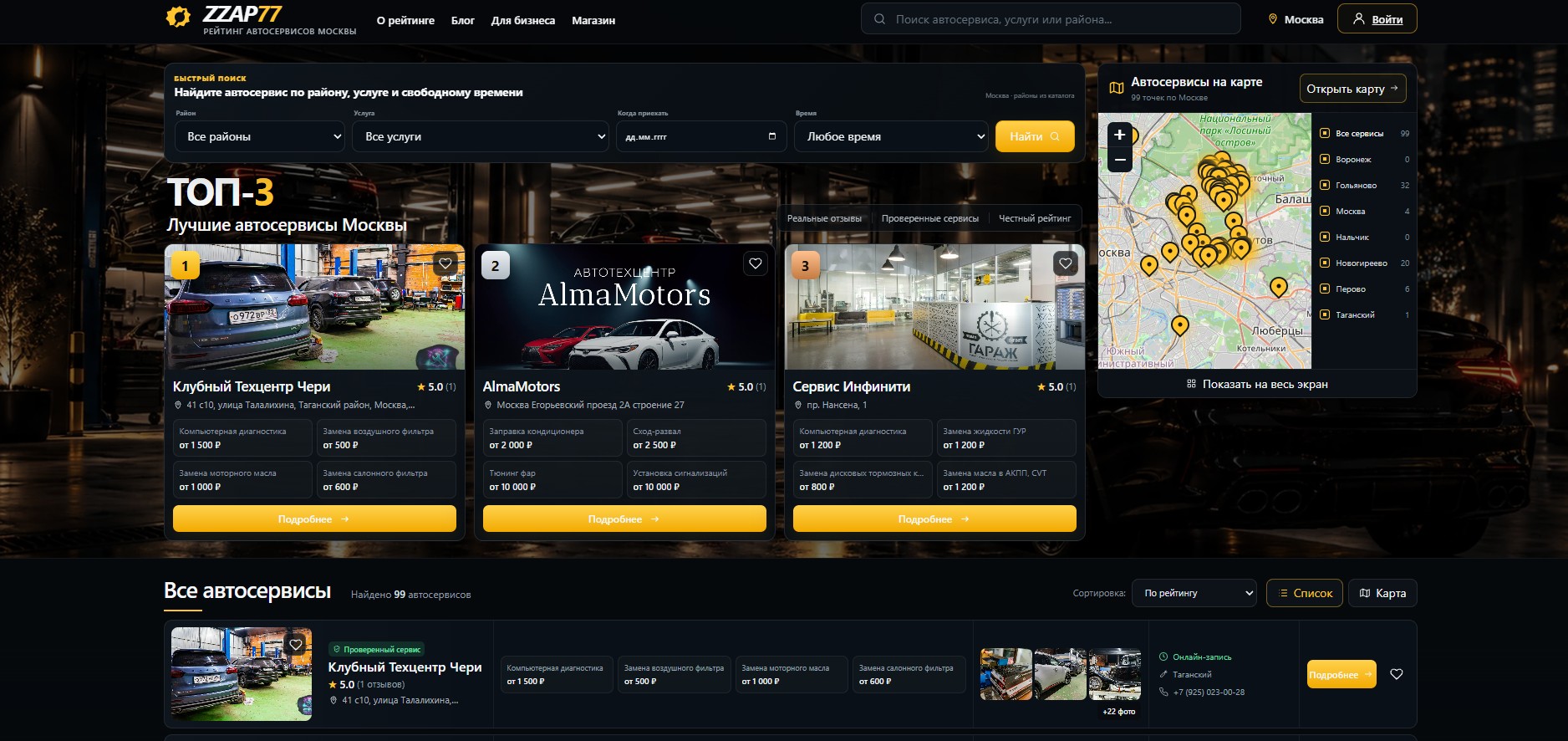Open the Блог menu item
The image size is (1568, 741).
[463, 20]
